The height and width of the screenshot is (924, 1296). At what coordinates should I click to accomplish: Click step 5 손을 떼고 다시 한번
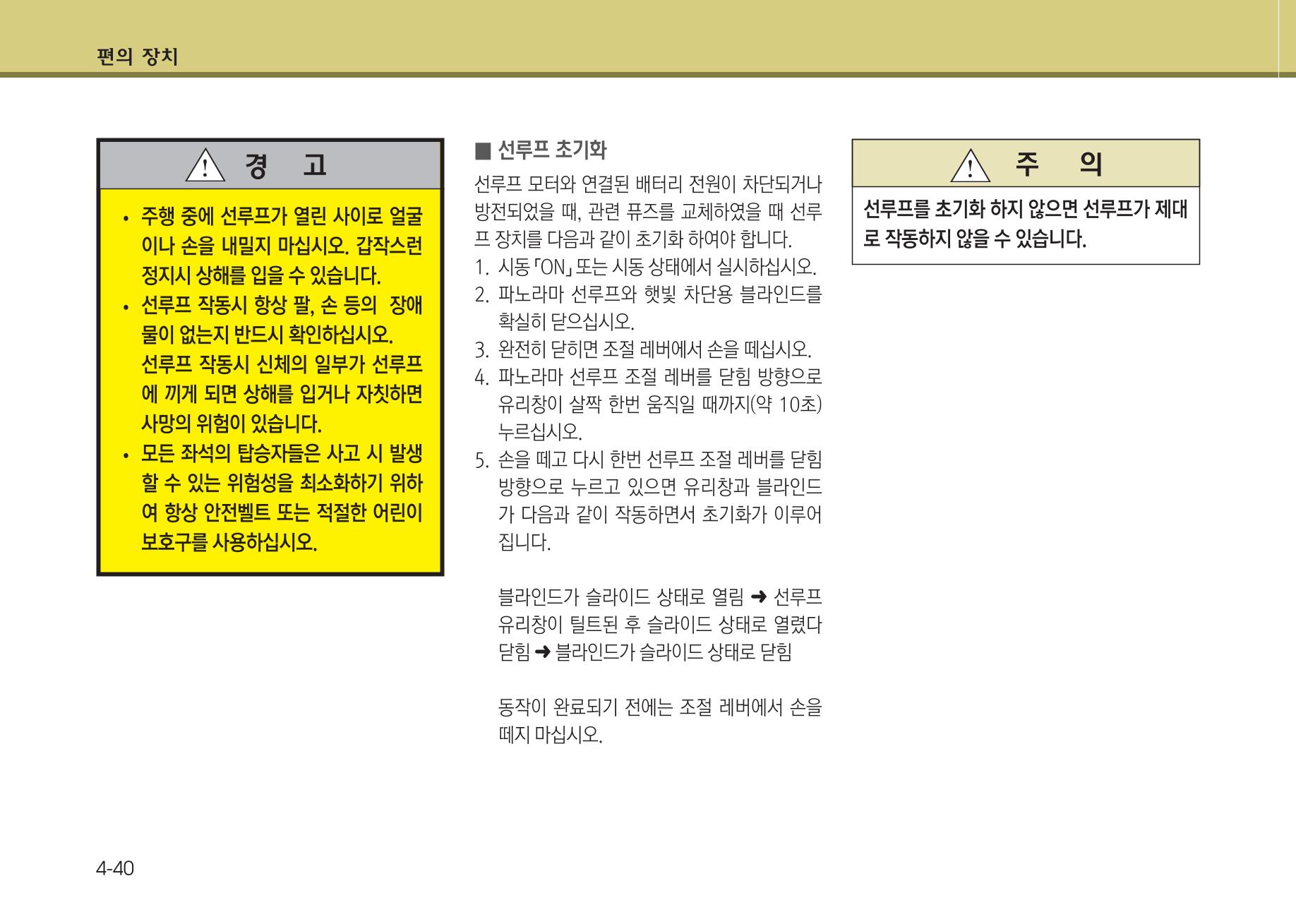pyautogui.click(x=649, y=461)
